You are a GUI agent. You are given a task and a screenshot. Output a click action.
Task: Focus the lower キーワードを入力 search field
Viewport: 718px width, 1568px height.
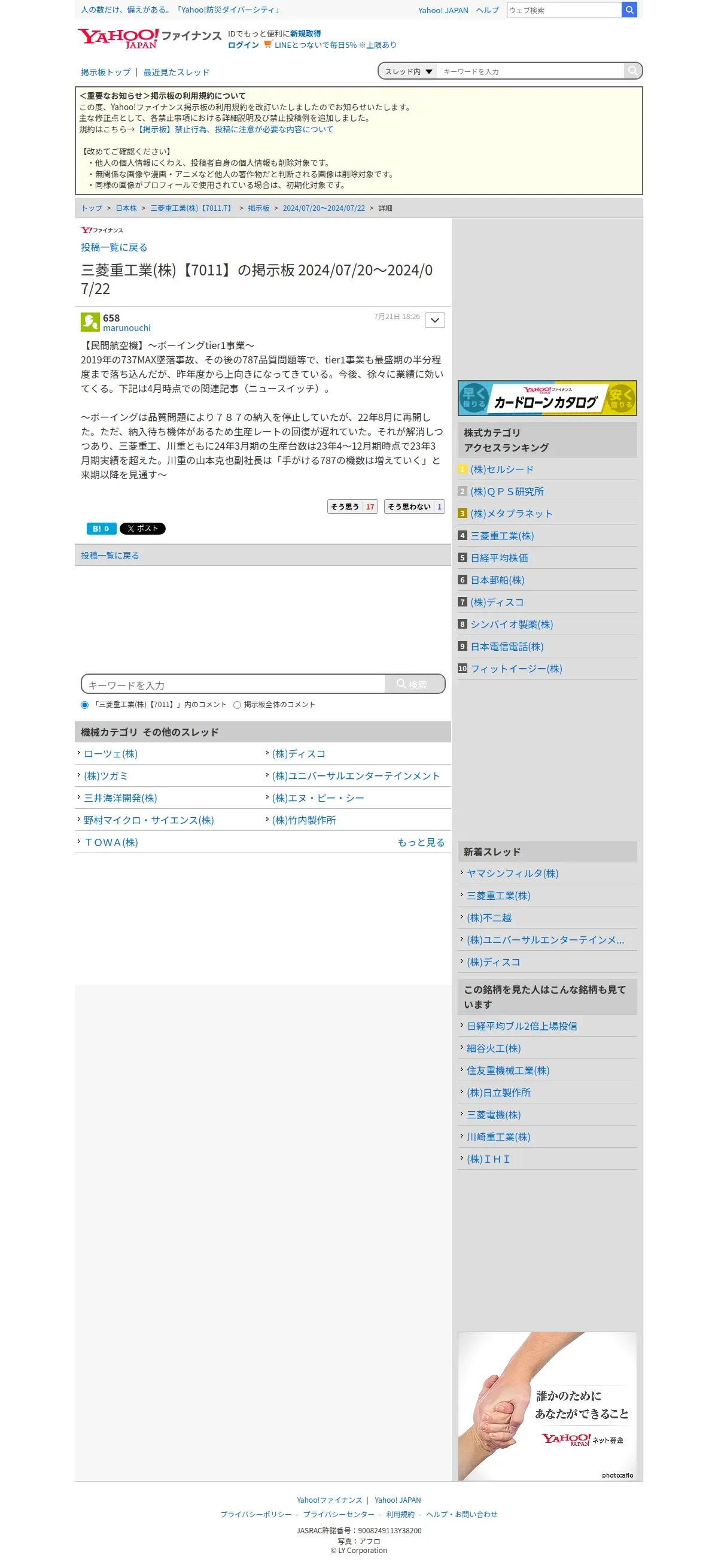(234, 684)
